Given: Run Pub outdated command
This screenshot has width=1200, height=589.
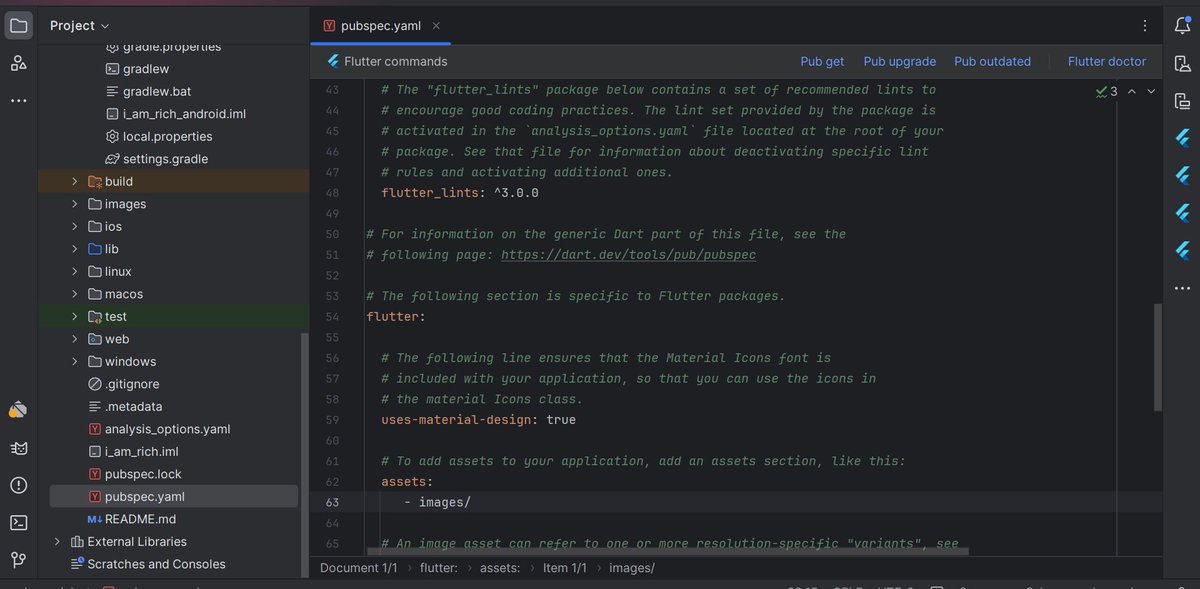Looking at the screenshot, I should point(992,62).
